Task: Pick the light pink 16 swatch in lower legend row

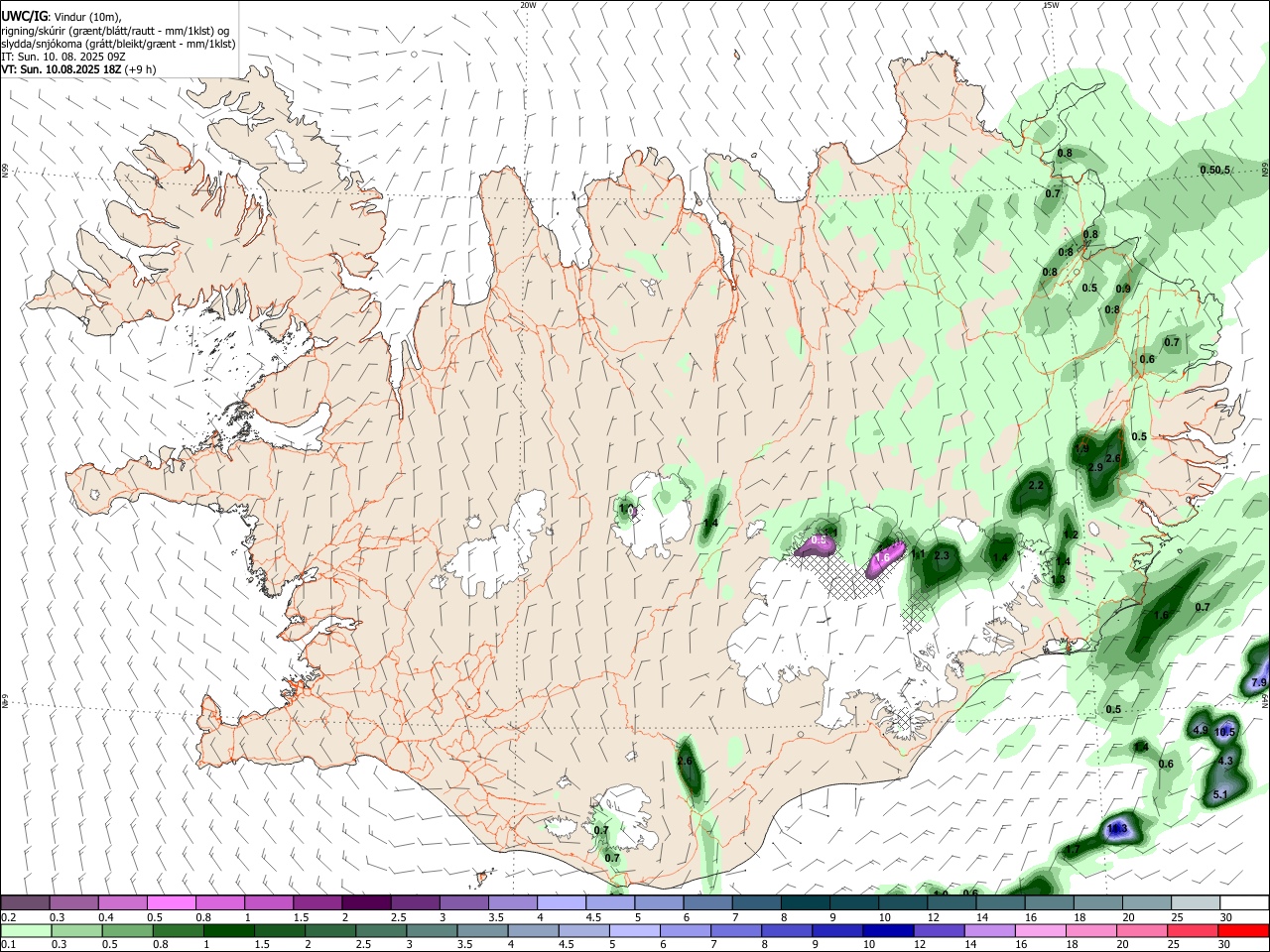Action: [x=1042, y=931]
